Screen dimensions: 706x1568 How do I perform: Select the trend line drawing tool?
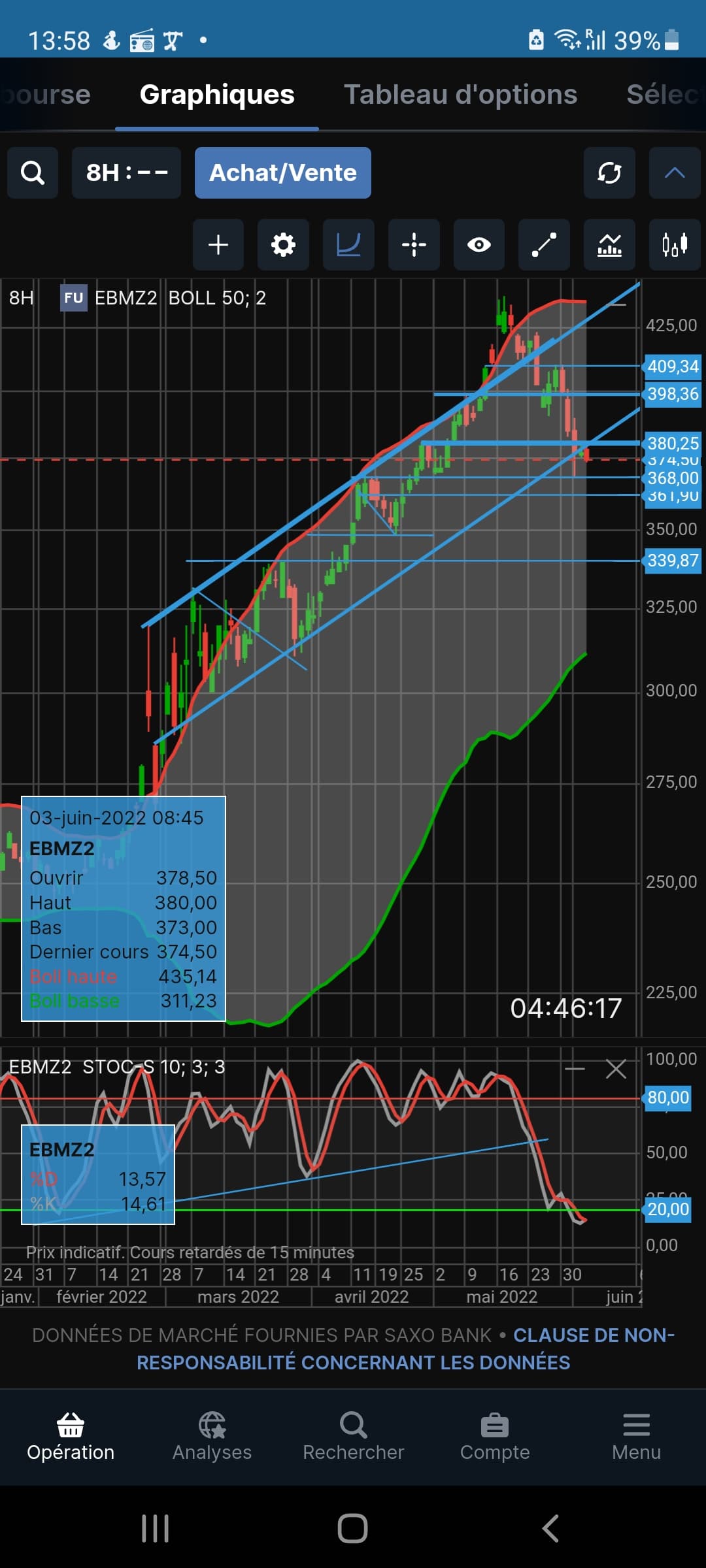(544, 245)
